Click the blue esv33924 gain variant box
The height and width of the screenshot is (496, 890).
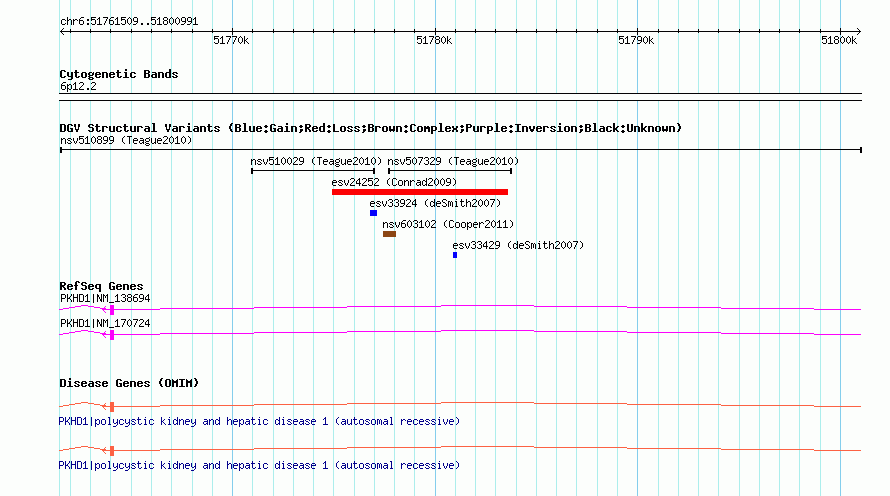(x=373, y=213)
